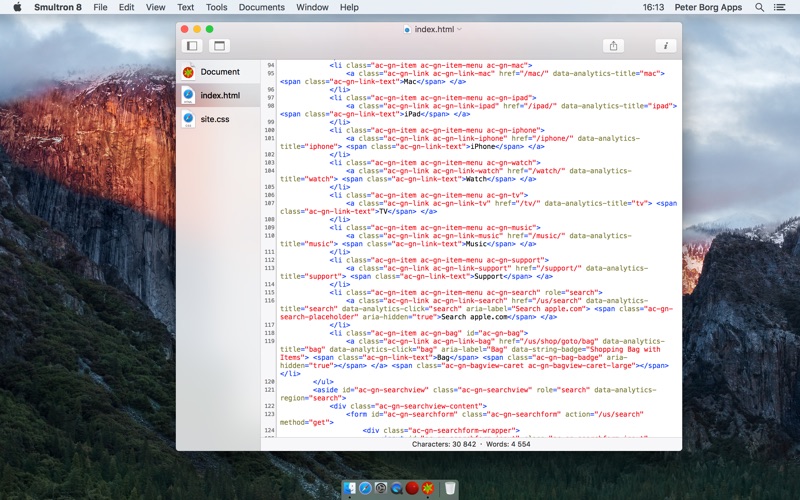The width and height of the screenshot is (800, 500).
Task: Open Spotlight search in menu bar
Action: [x=760, y=7]
